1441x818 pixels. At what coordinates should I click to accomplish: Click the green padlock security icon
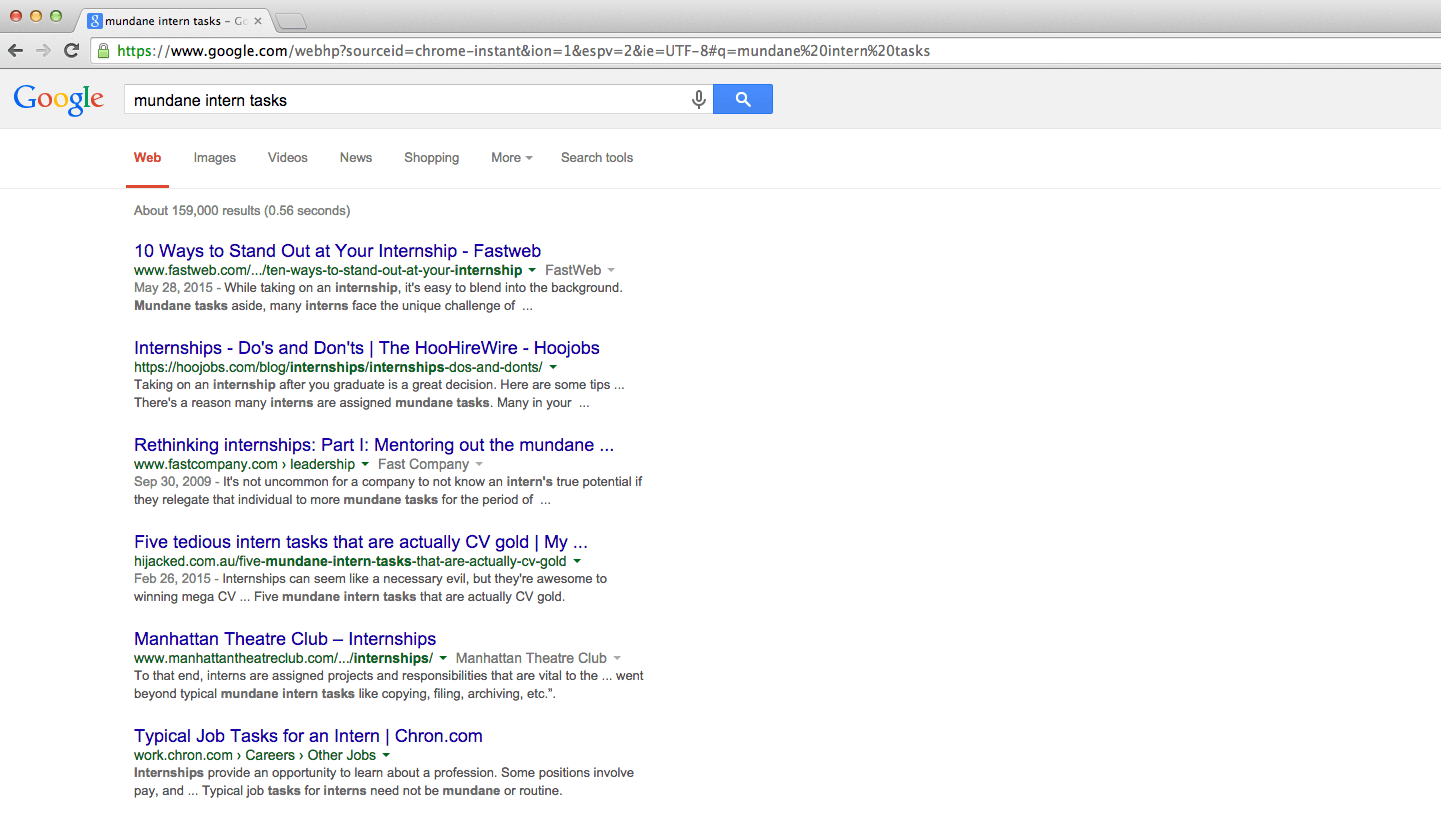pyautogui.click(x=103, y=50)
